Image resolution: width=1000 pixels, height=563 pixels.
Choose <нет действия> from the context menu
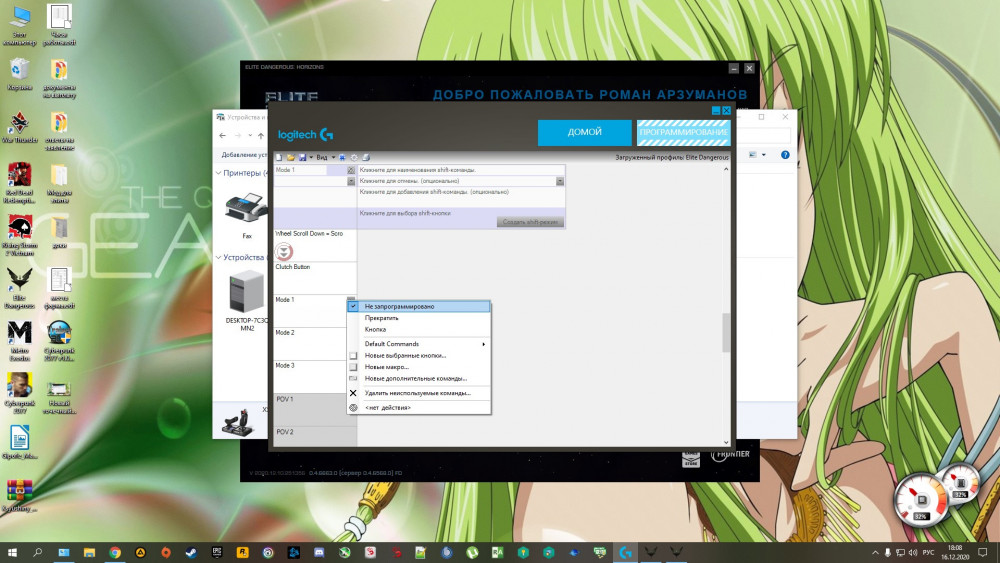click(419, 407)
